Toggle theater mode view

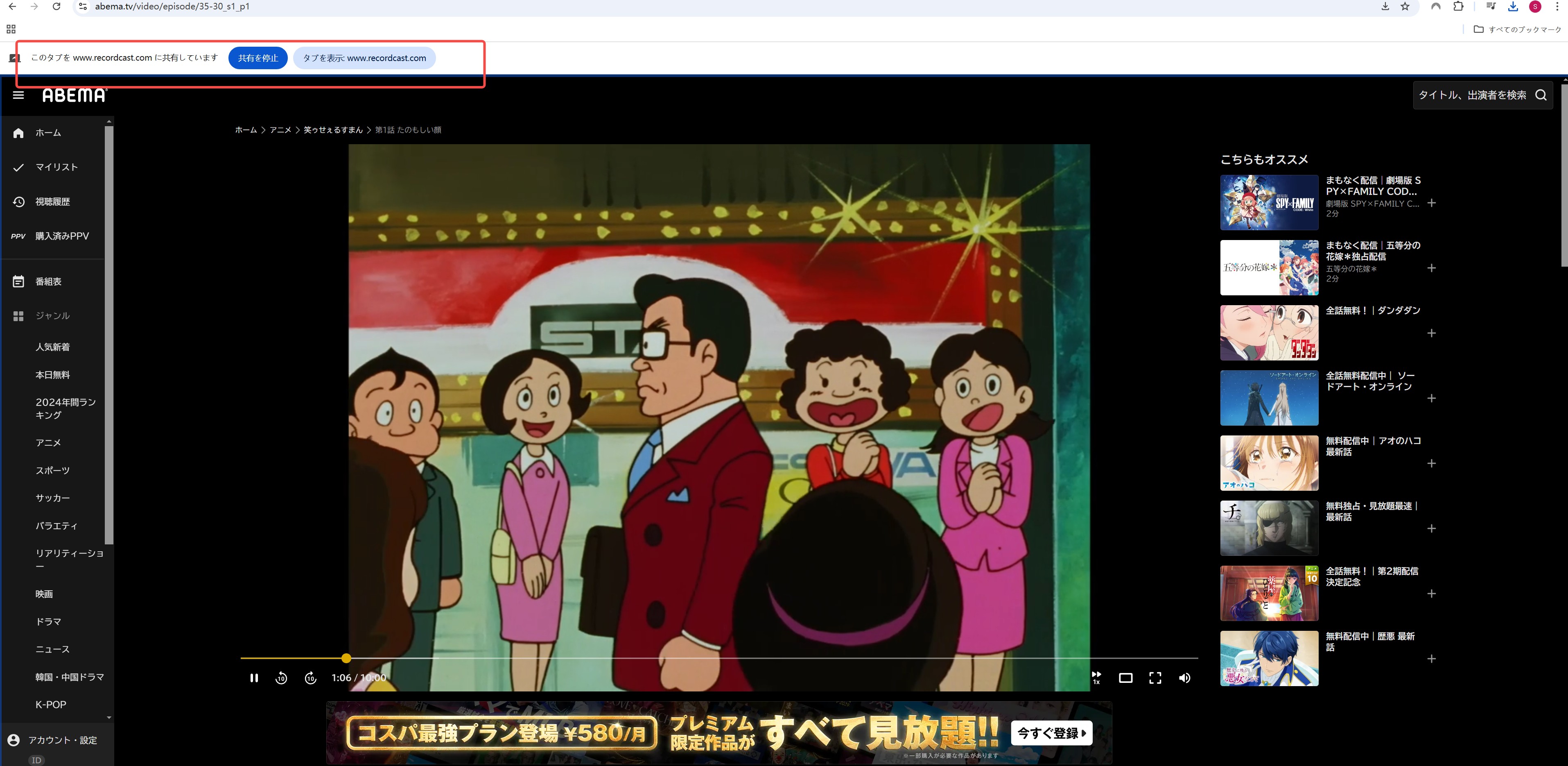click(x=1125, y=678)
